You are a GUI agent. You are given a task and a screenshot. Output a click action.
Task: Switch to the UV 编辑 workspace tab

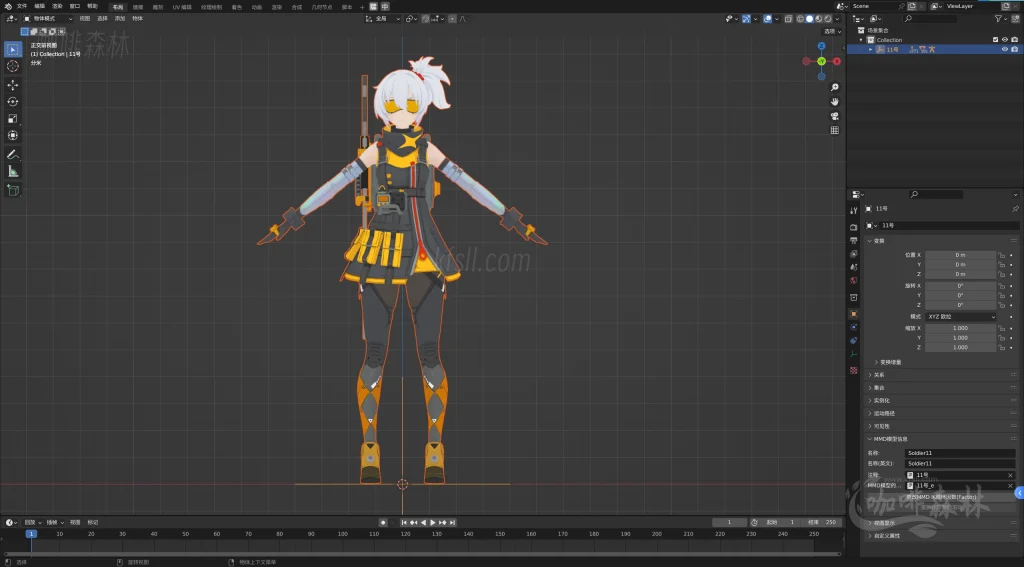pos(182,7)
